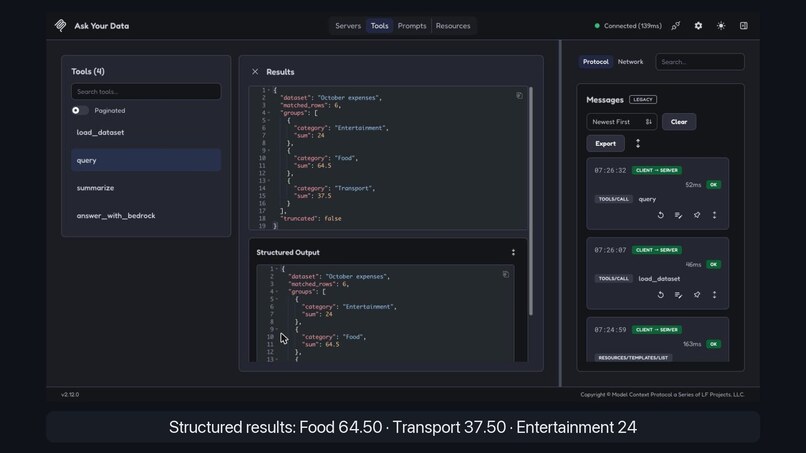Click the Ask Your Data logo icon
This screenshot has width=806, height=453.
pos(61,26)
